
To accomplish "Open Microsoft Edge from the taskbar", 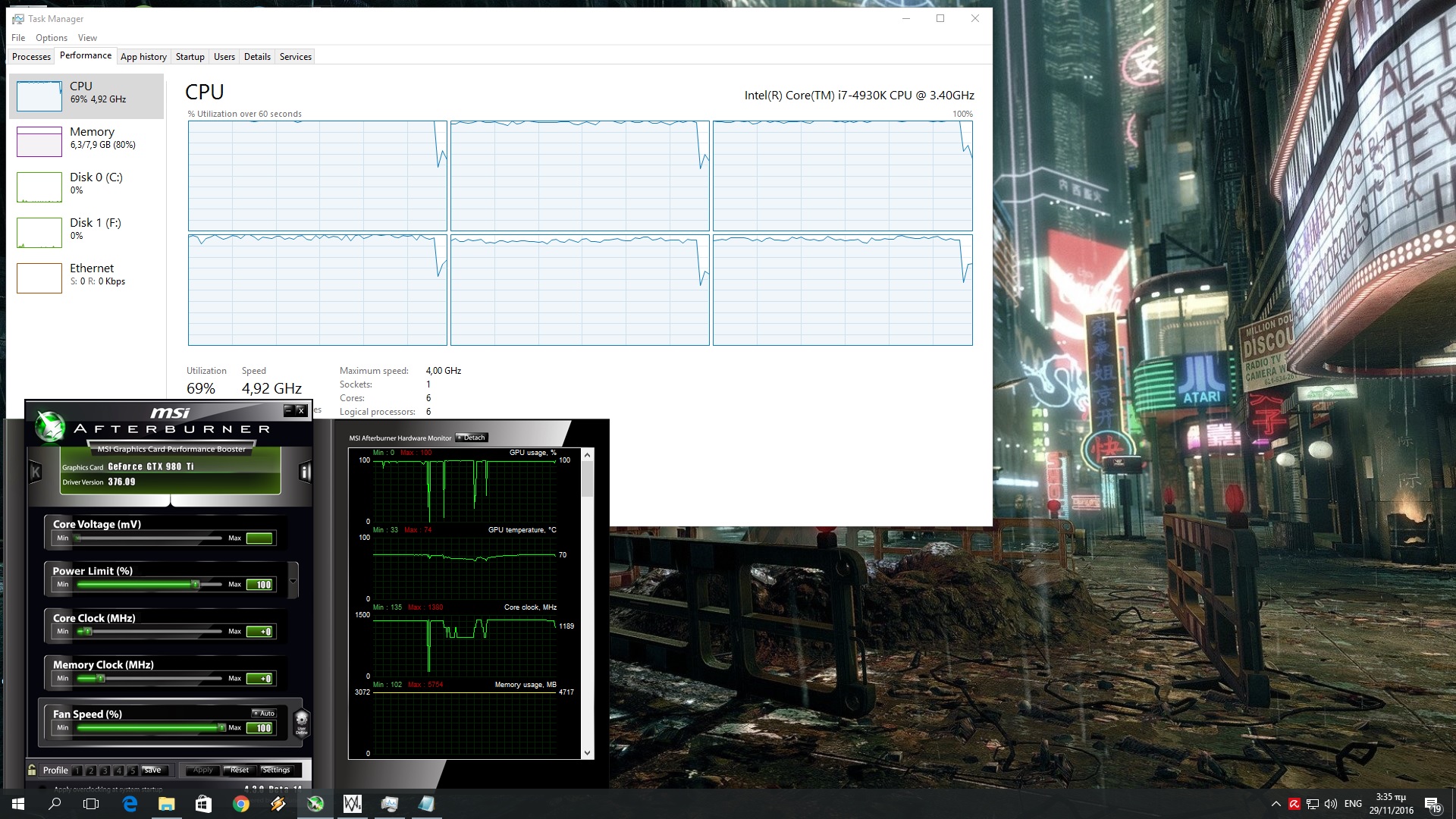I will click(x=130, y=804).
